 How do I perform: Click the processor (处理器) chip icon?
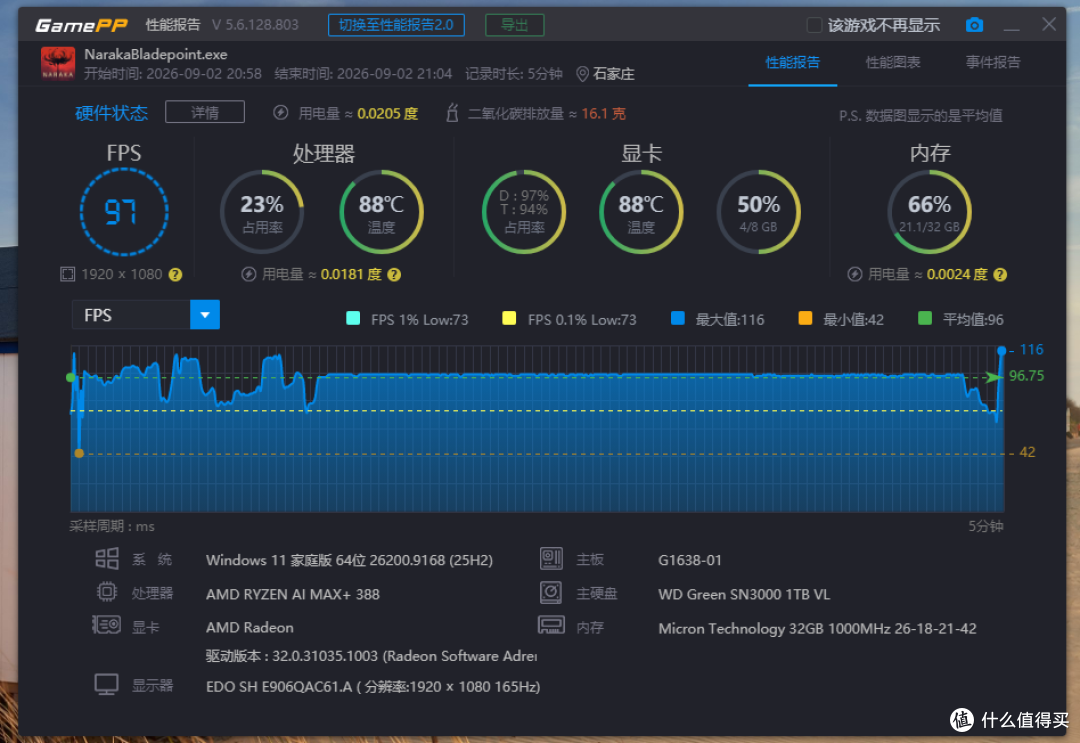click(x=107, y=592)
